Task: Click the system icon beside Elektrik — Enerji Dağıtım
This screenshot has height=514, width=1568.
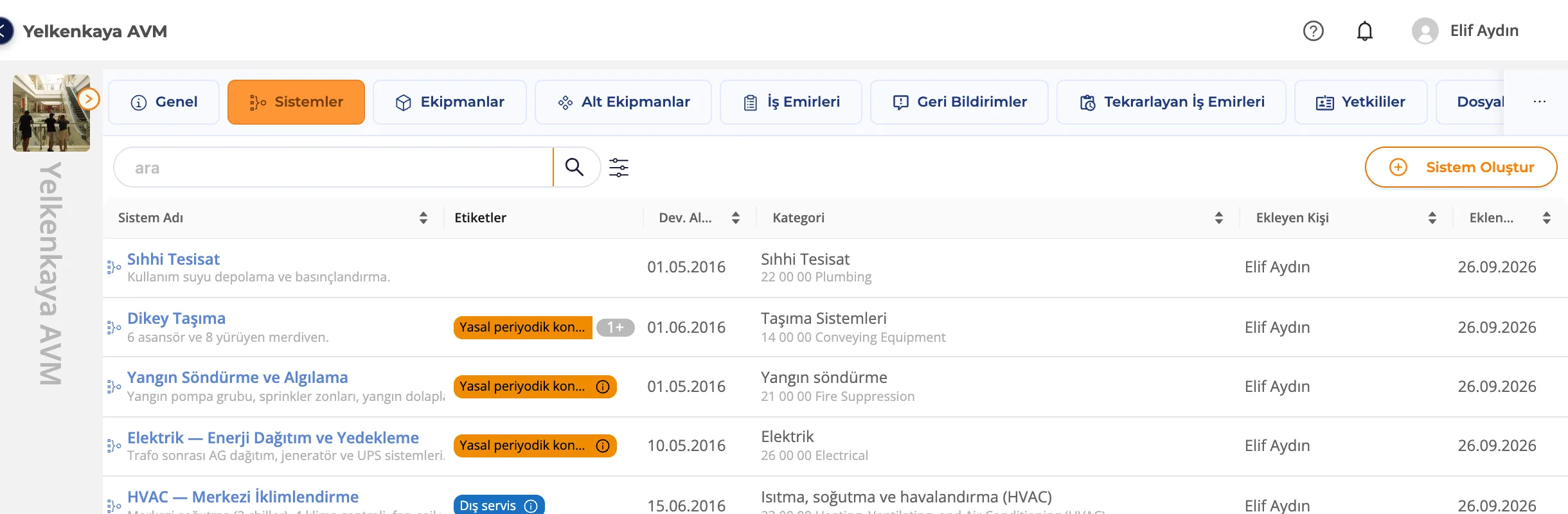Action: tap(114, 446)
